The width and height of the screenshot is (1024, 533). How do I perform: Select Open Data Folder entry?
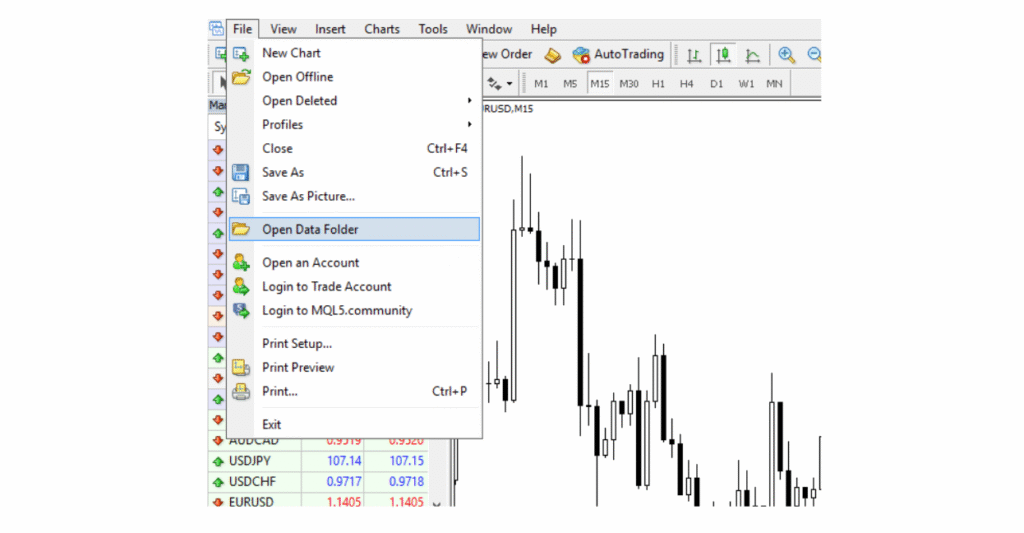354,229
